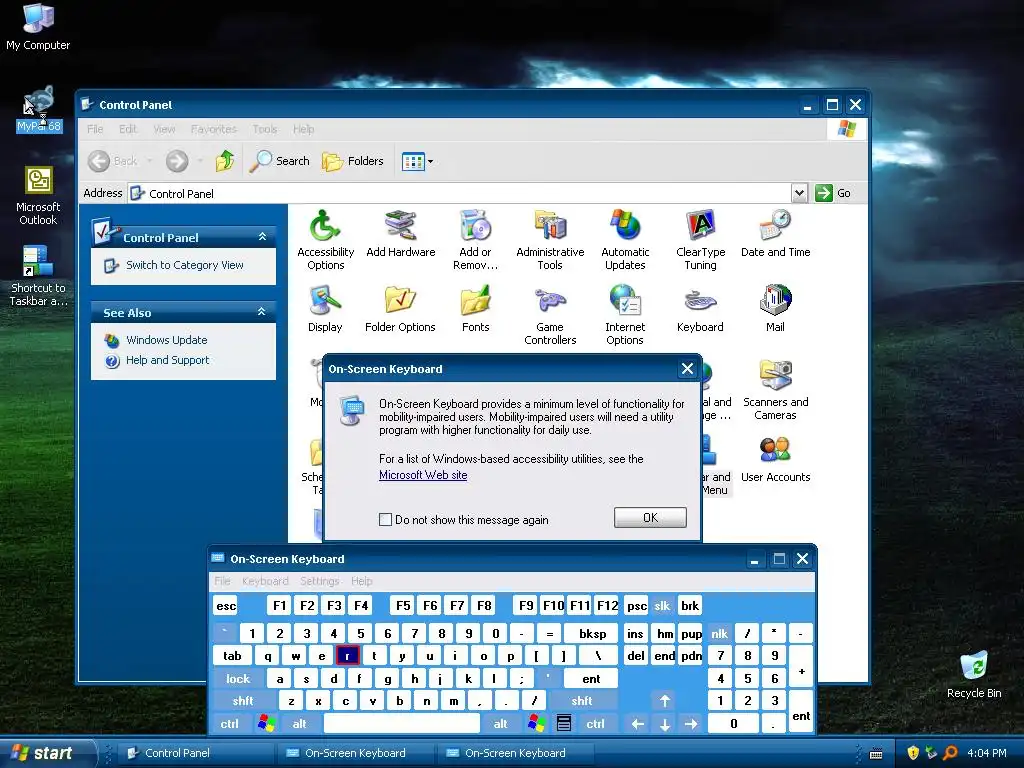Click the Up folder toolbar icon
This screenshot has height=768, width=1024.
[x=225, y=161]
